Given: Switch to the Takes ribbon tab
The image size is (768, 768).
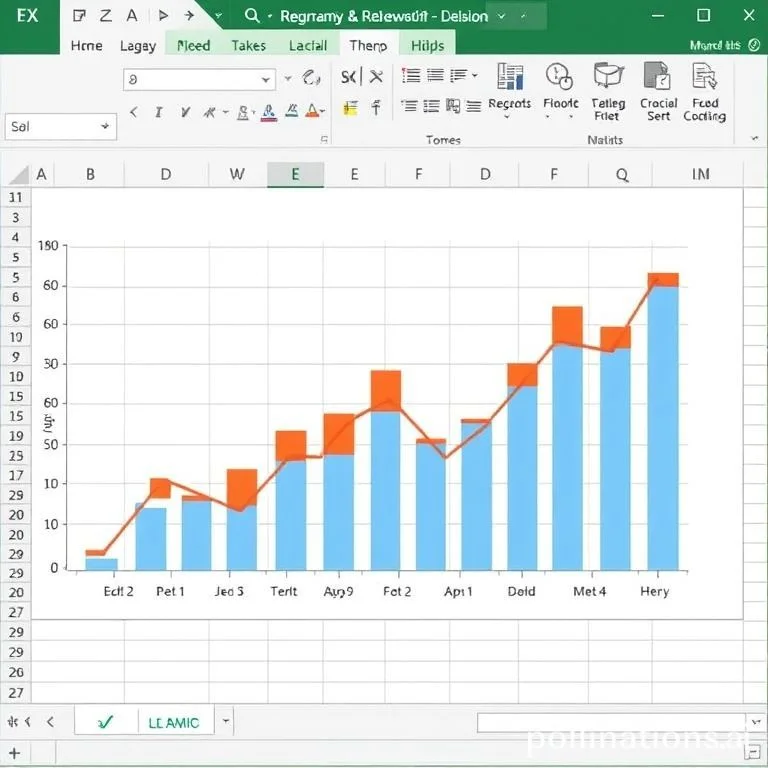Looking at the screenshot, I should tap(248, 46).
